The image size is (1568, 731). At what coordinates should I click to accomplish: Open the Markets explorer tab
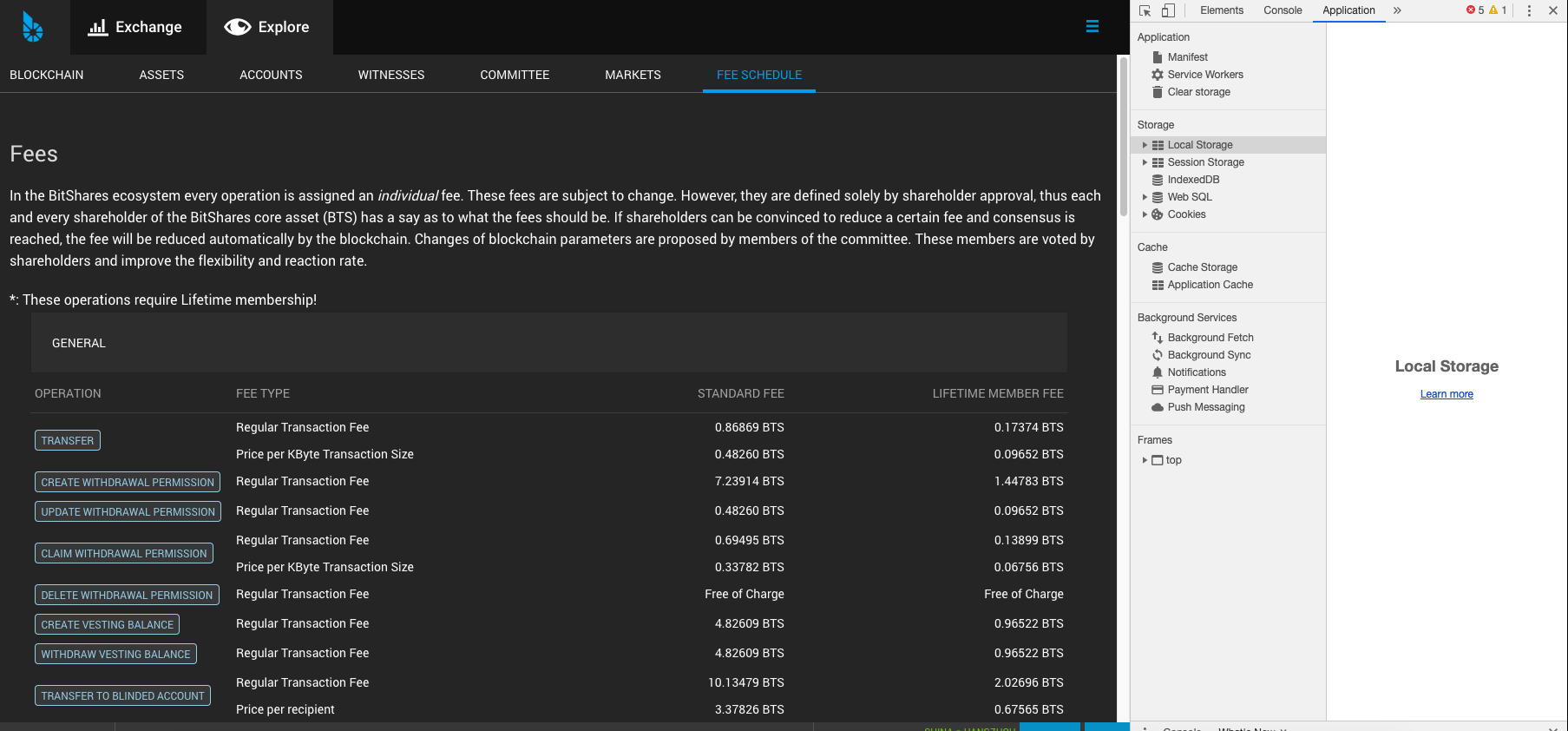tap(633, 75)
